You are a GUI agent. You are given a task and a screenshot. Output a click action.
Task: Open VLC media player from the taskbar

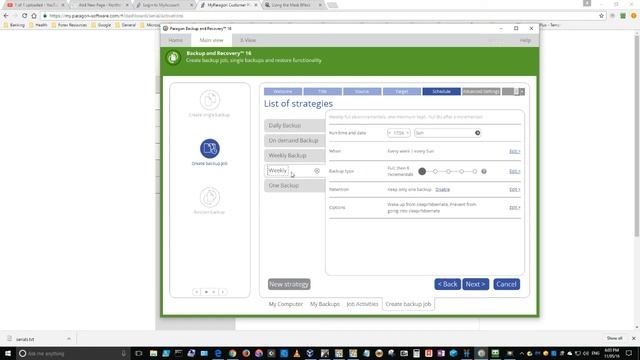(x=297, y=353)
